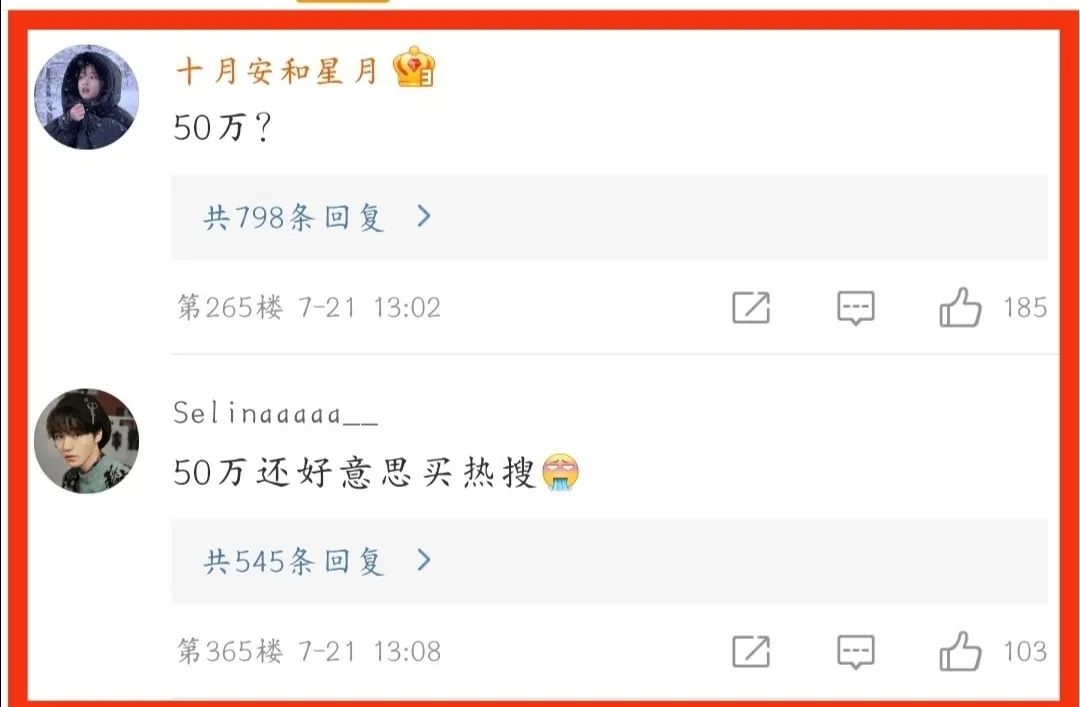This screenshot has height=707, width=1080.
Task: Reply to 第365楼 via the speech bubble icon
Action: click(x=855, y=652)
